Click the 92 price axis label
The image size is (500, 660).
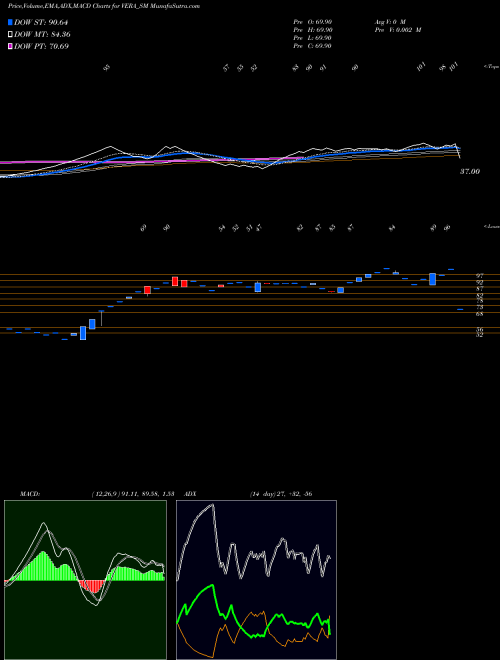click(479, 282)
